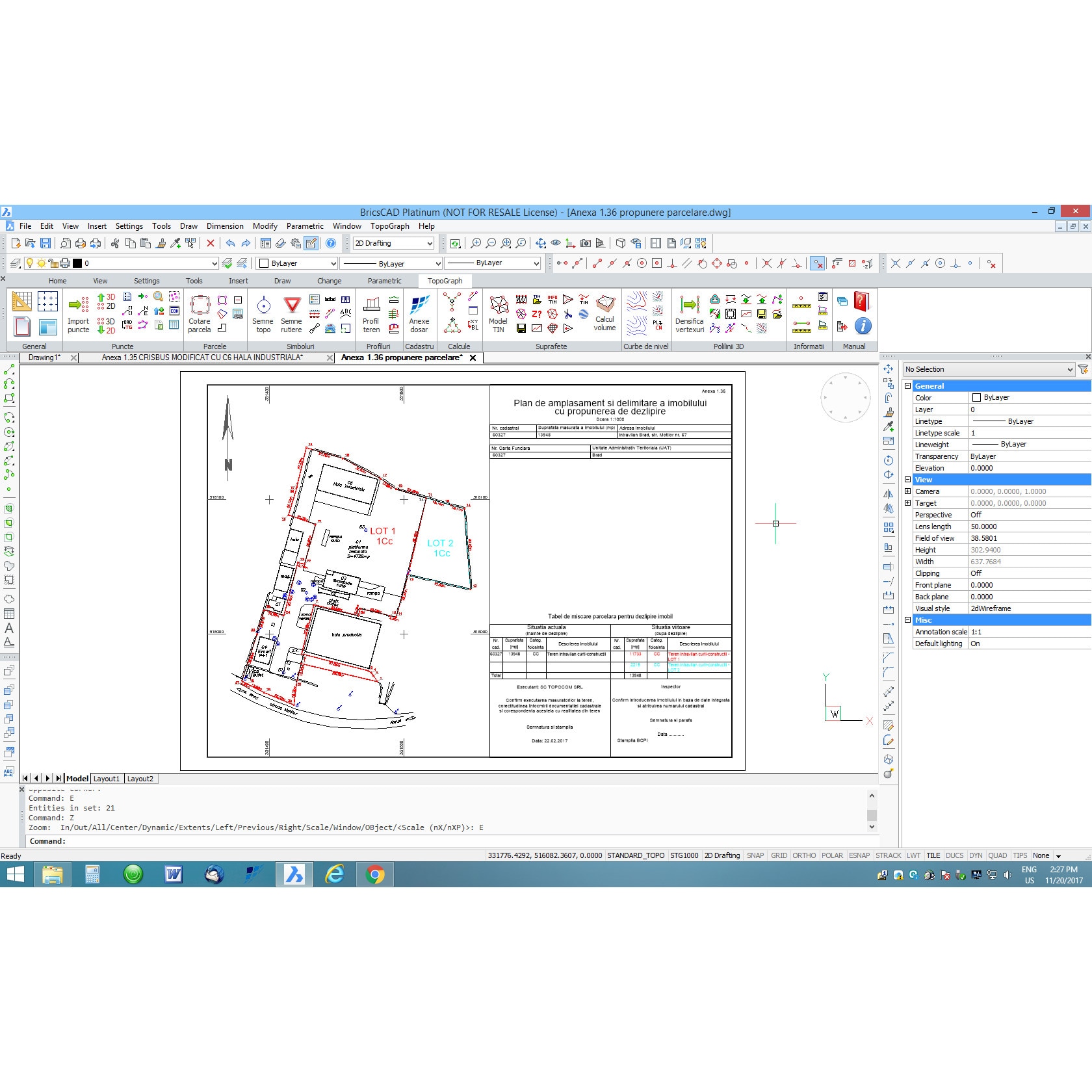Click the Densifica vertexuri icon
Image resolution: width=1092 pixels, height=1092 pixels.
click(x=689, y=305)
